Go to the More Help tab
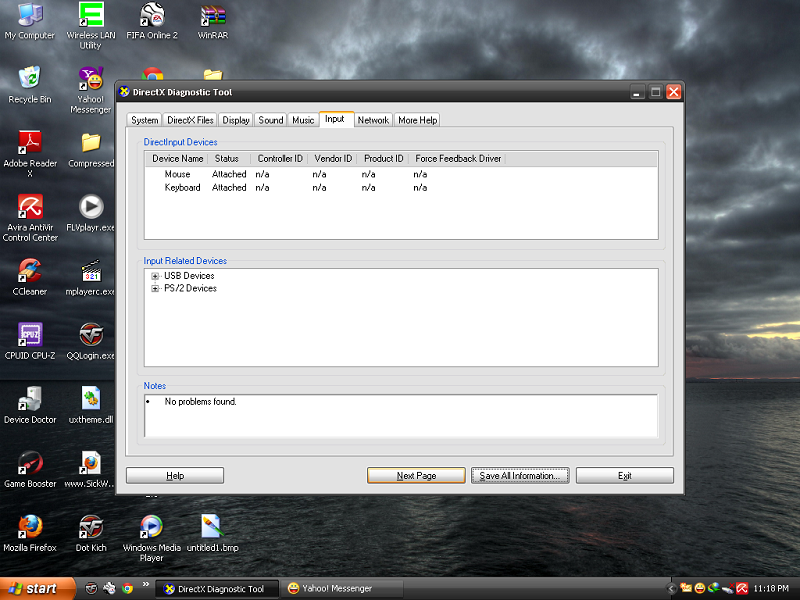The image size is (800, 600). pyautogui.click(x=417, y=120)
